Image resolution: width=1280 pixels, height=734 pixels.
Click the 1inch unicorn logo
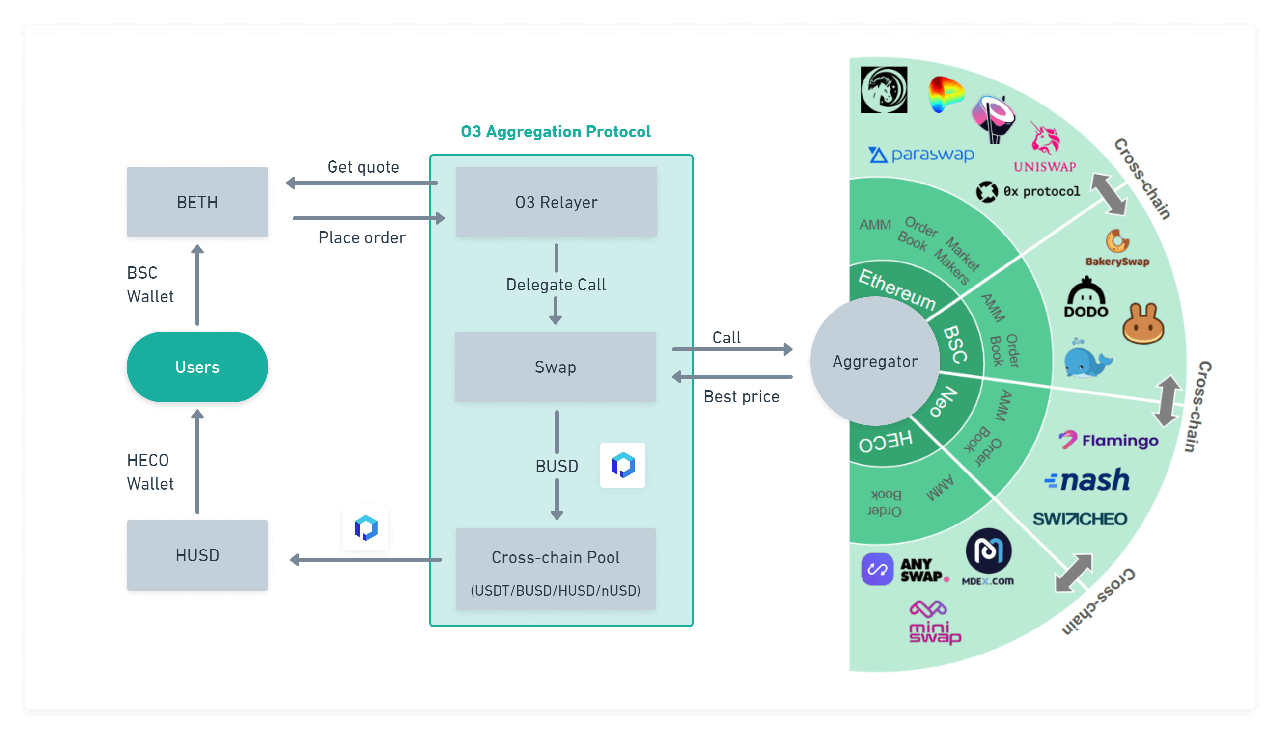884,90
